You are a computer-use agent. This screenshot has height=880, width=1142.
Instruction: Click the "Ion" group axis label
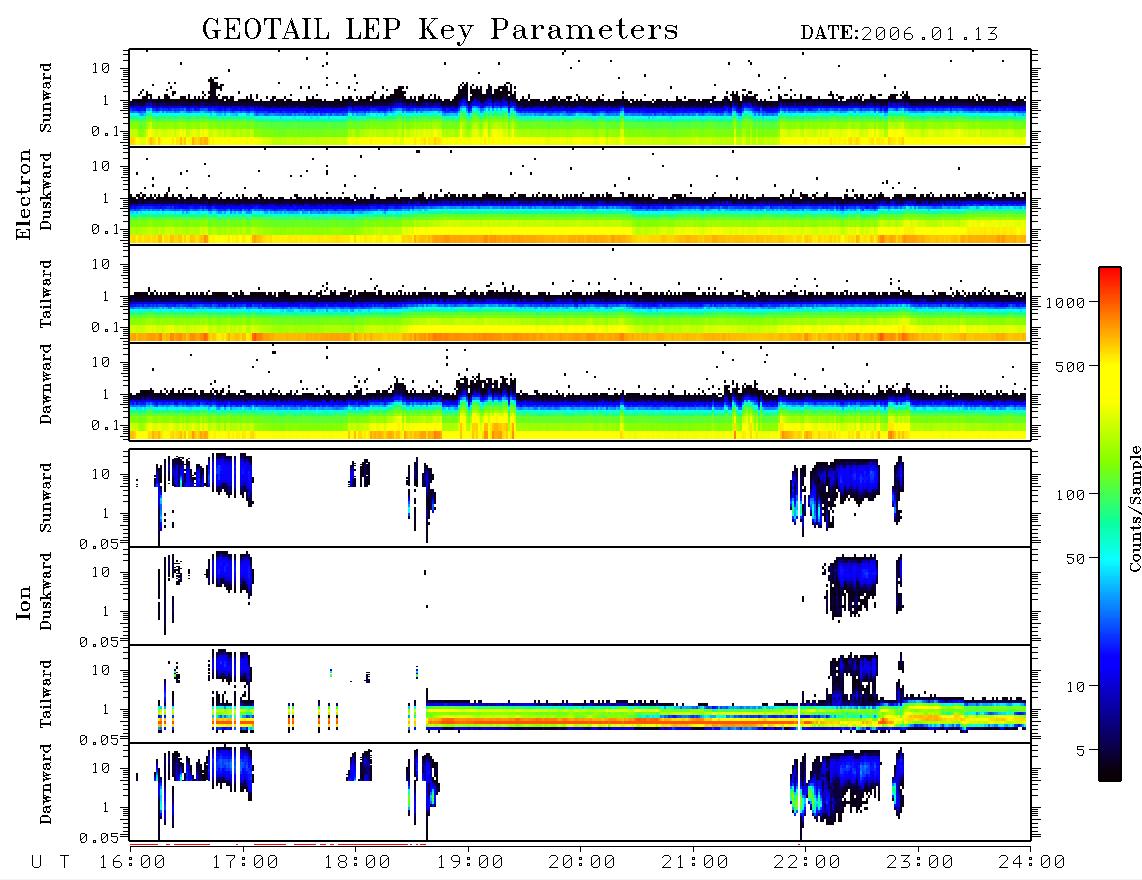23,602
